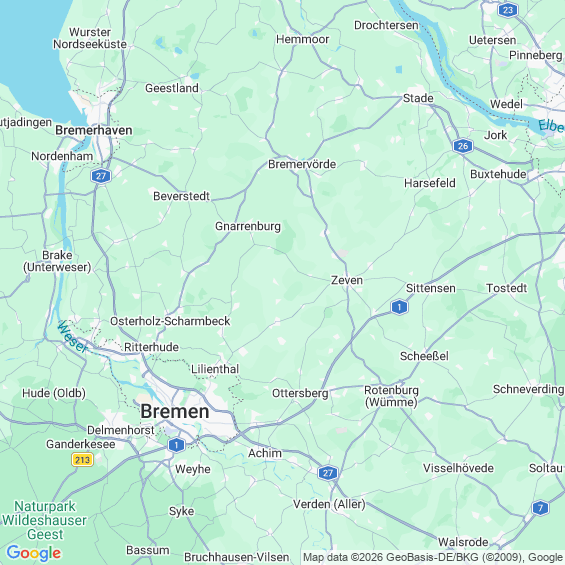Click the Map data attribution text

tap(434, 557)
